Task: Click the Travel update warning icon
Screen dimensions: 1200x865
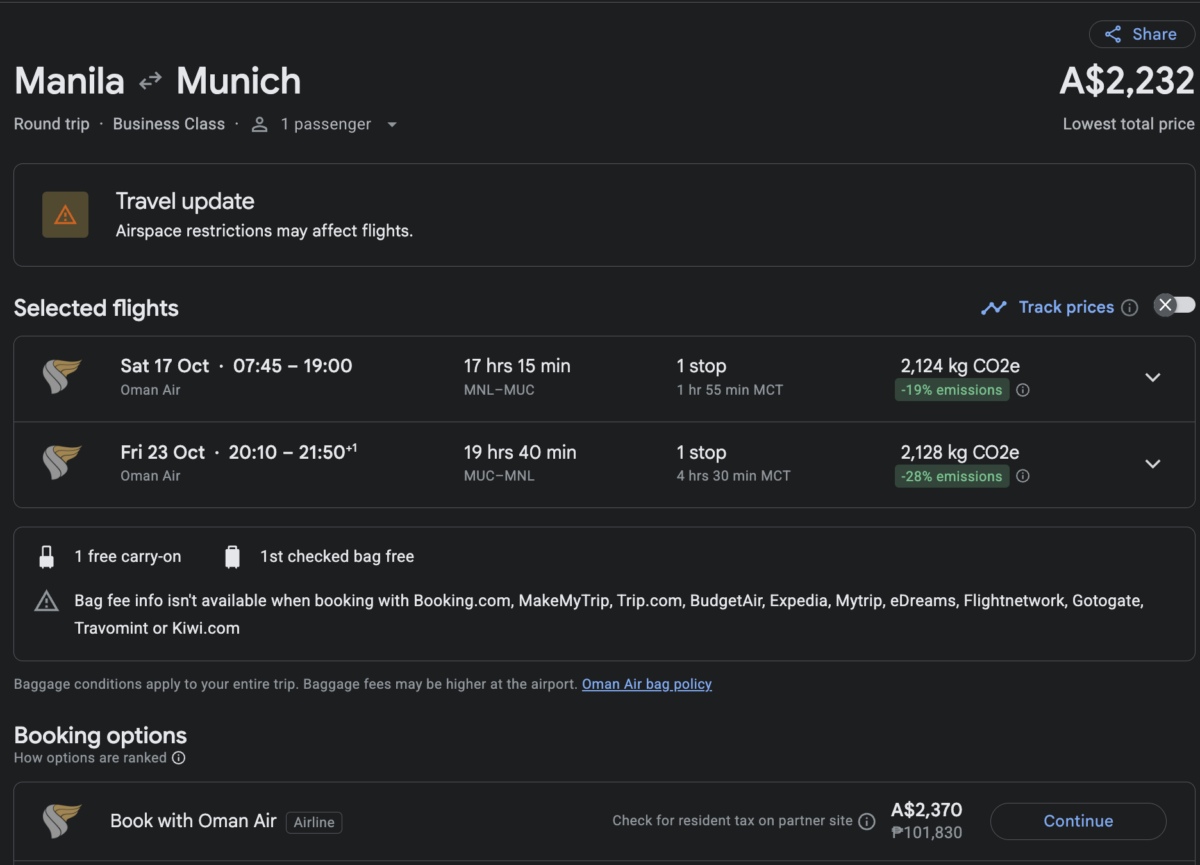Action: (65, 214)
